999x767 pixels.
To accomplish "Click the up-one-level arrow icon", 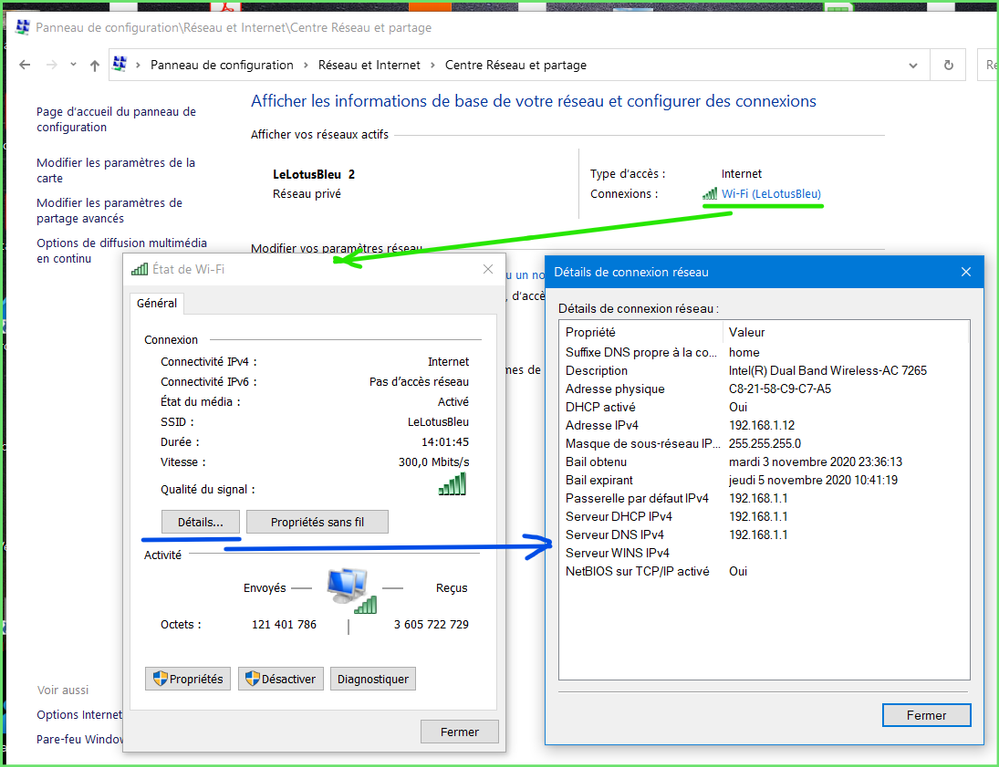I will [94, 65].
